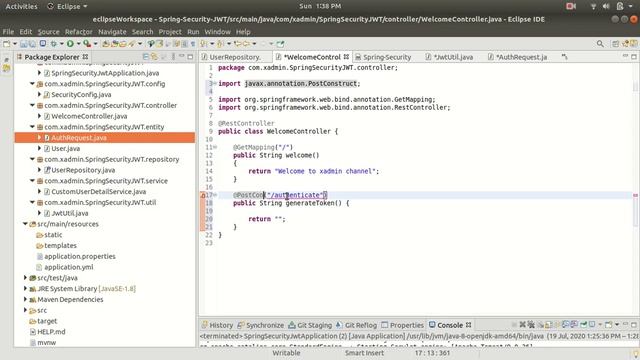Expand the User.java tree node
This screenshot has height=360, width=640.
(x=40, y=148)
